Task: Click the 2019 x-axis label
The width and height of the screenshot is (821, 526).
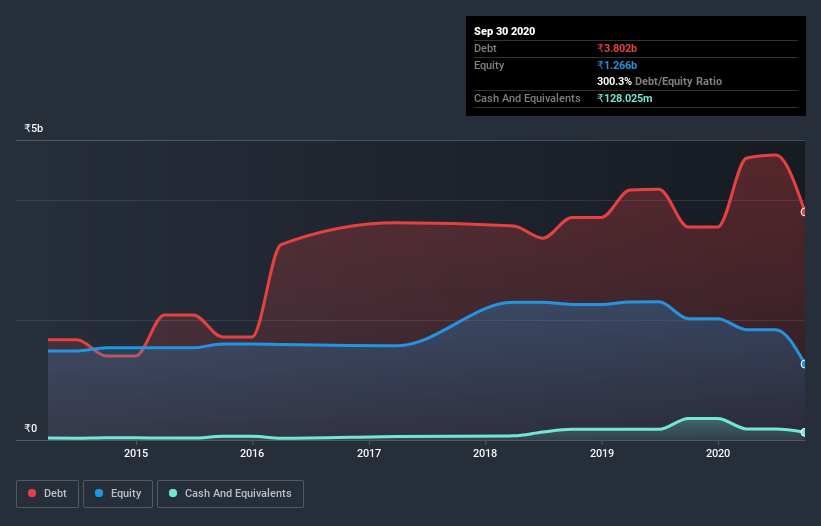Action: 602,453
